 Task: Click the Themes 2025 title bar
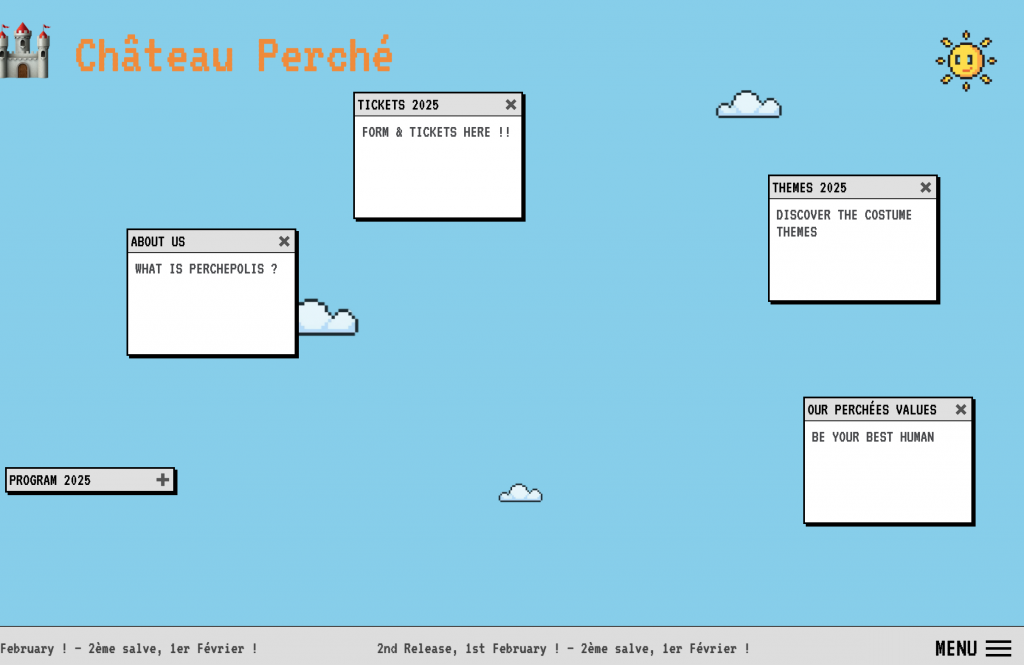(x=830, y=187)
